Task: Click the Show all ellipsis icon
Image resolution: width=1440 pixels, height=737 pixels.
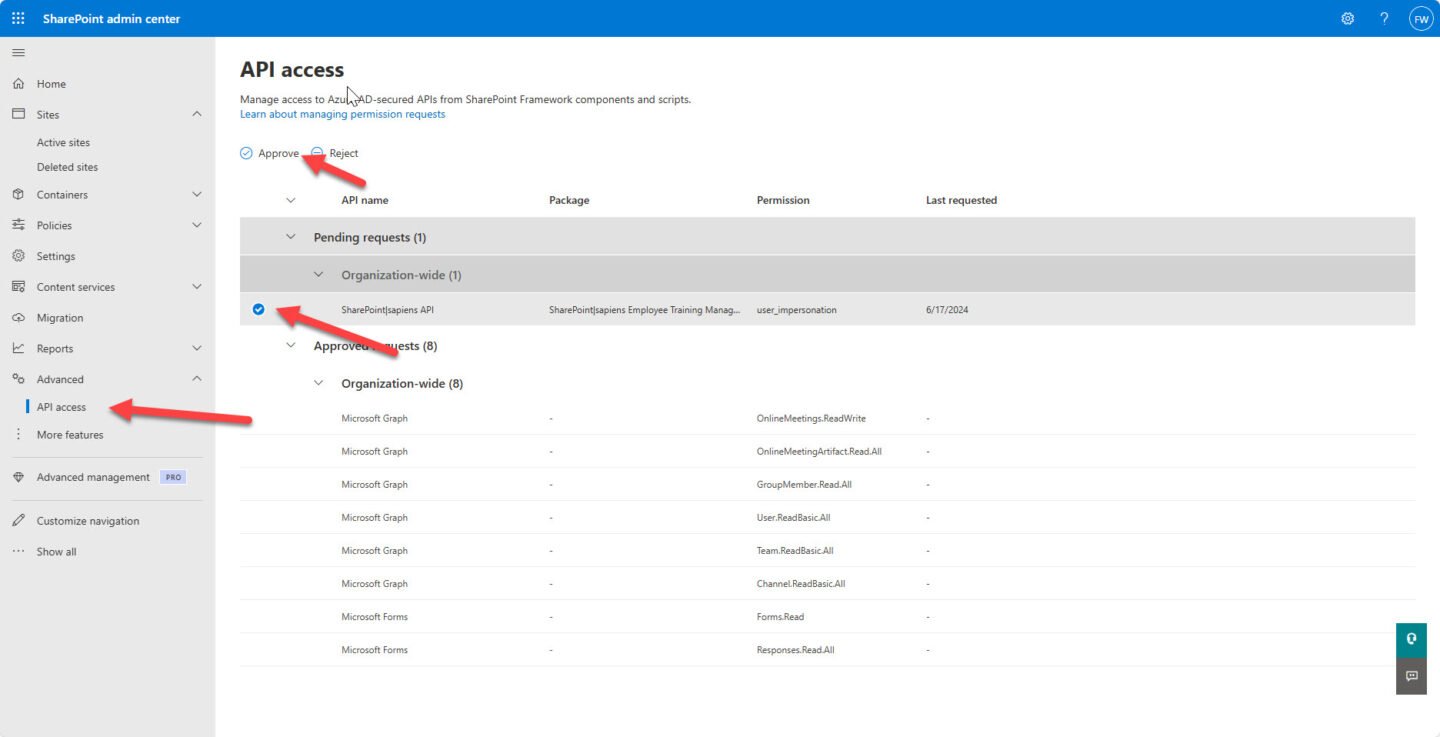Action: click(x=18, y=551)
